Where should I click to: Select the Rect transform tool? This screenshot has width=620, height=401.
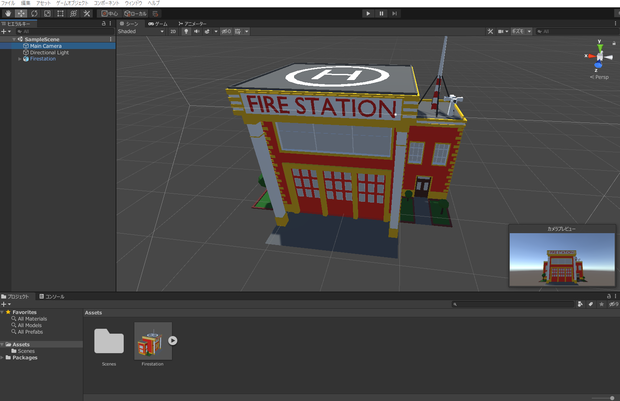pyautogui.click(x=60, y=13)
